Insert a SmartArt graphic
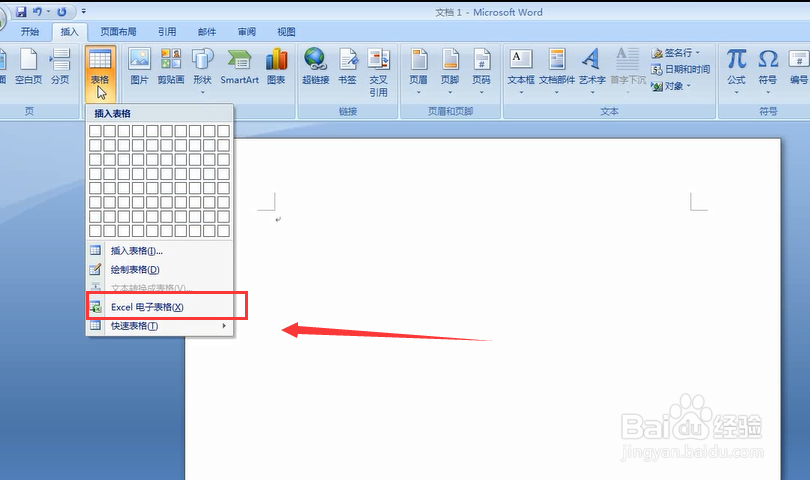This screenshot has width=810, height=480. [x=239, y=66]
